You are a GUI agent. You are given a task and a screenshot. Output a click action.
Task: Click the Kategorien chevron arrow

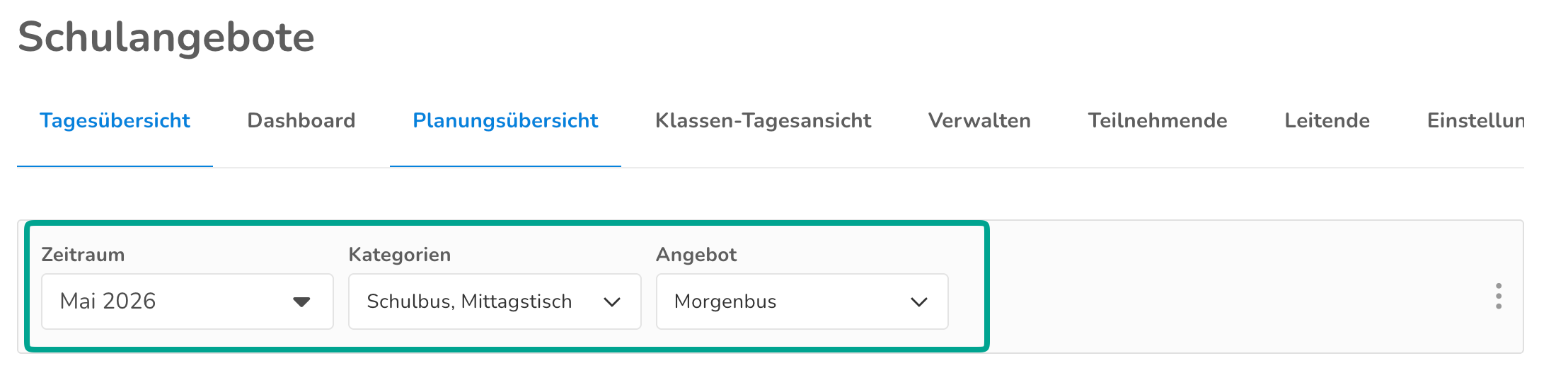[x=611, y=302]
